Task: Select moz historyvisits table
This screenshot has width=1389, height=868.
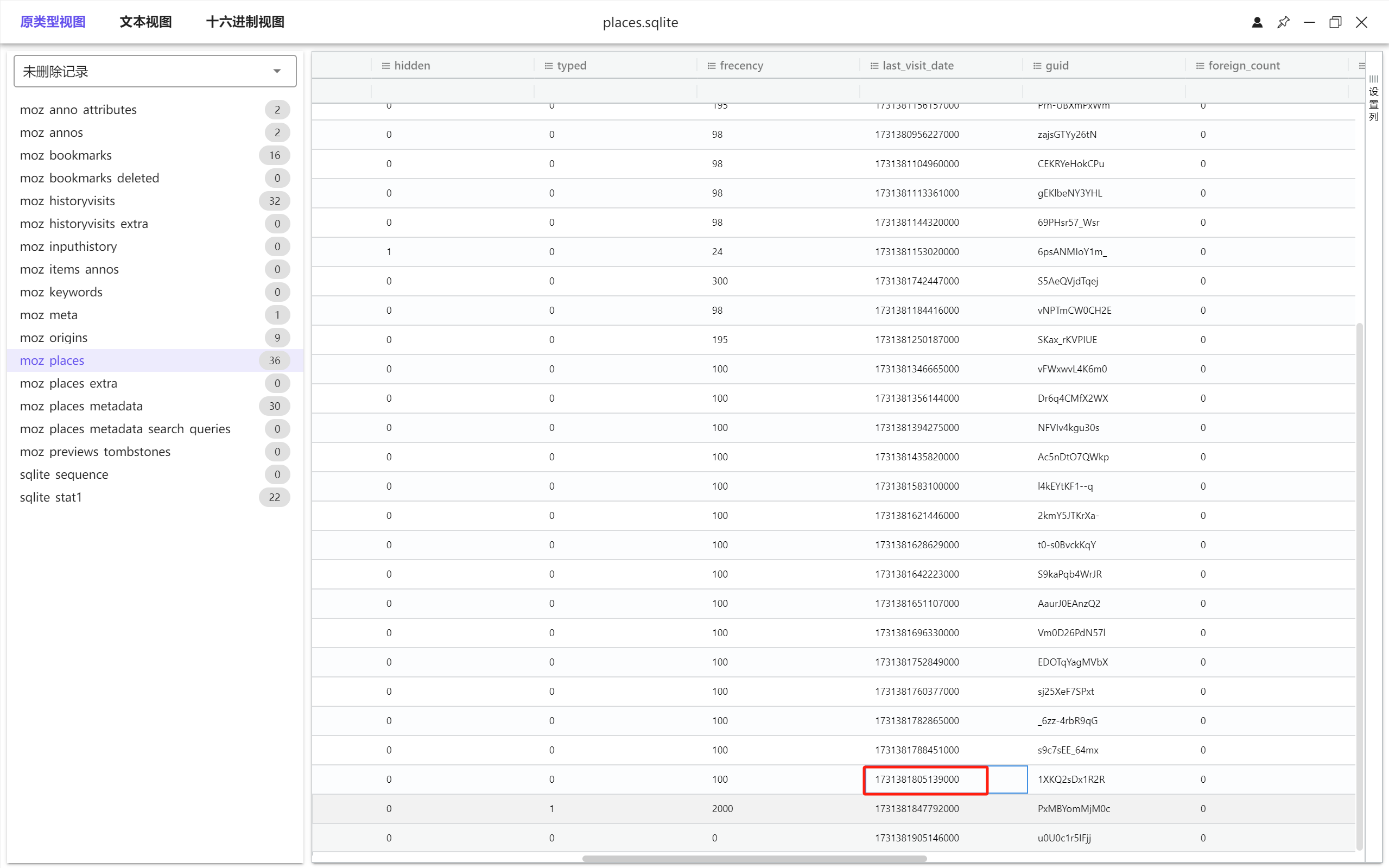Action: click(68, 201)
